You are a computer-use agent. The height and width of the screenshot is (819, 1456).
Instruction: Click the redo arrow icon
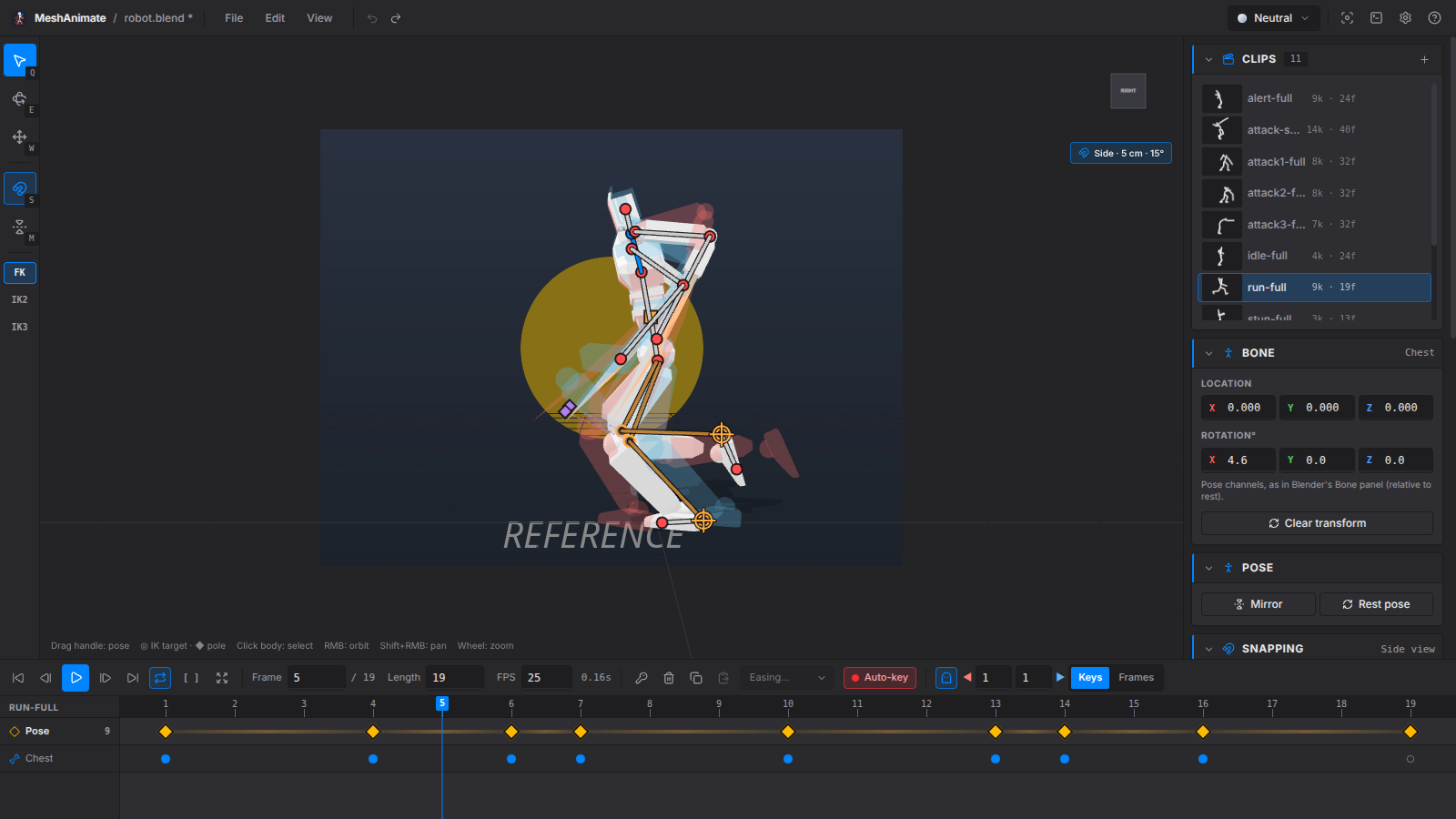(x=396, y=18)
